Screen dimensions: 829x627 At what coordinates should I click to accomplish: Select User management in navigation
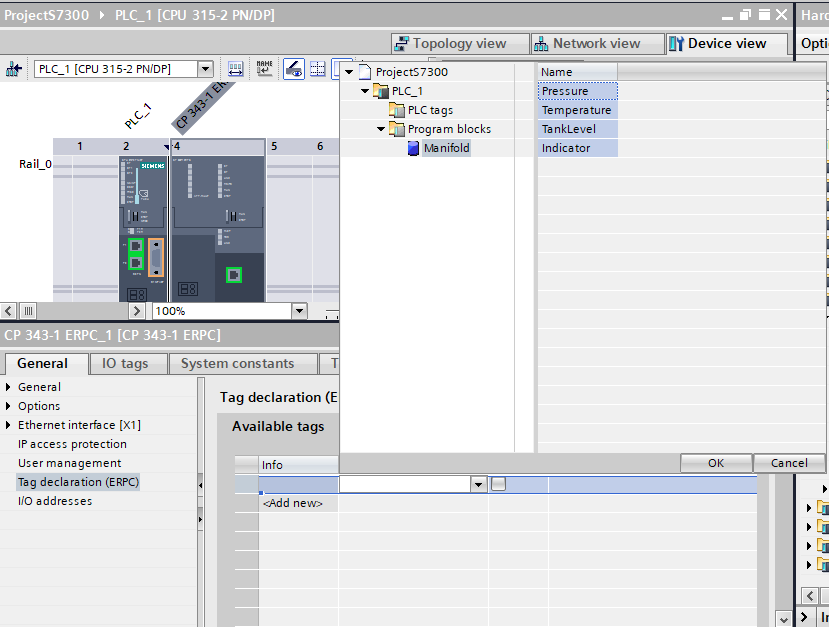[x=70, y=463]
